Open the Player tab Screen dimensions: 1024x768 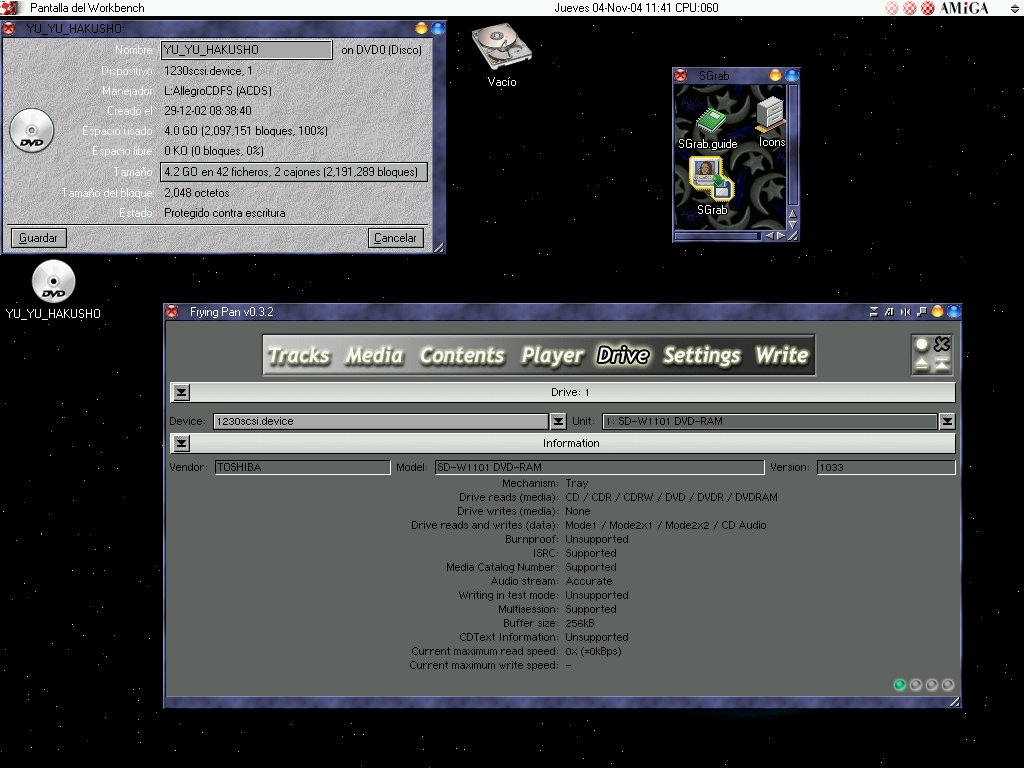(x=552, y=355)
